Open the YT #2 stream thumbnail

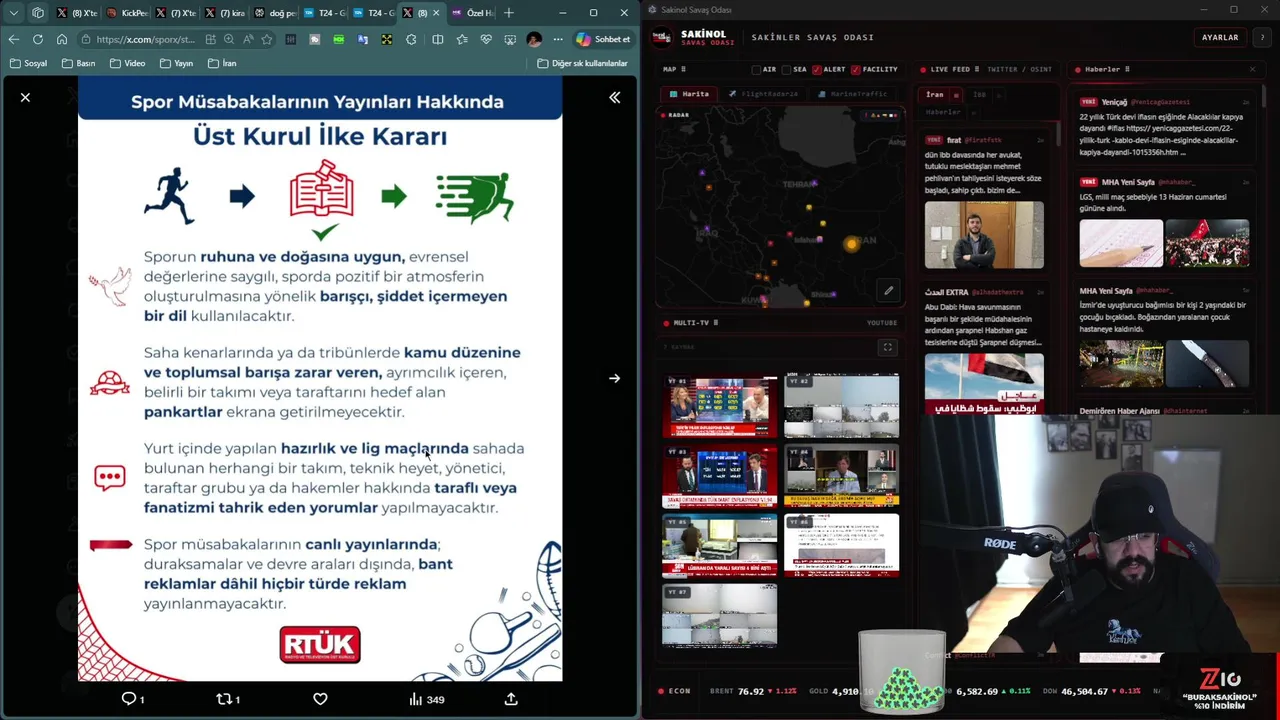(x=841, y=406)
